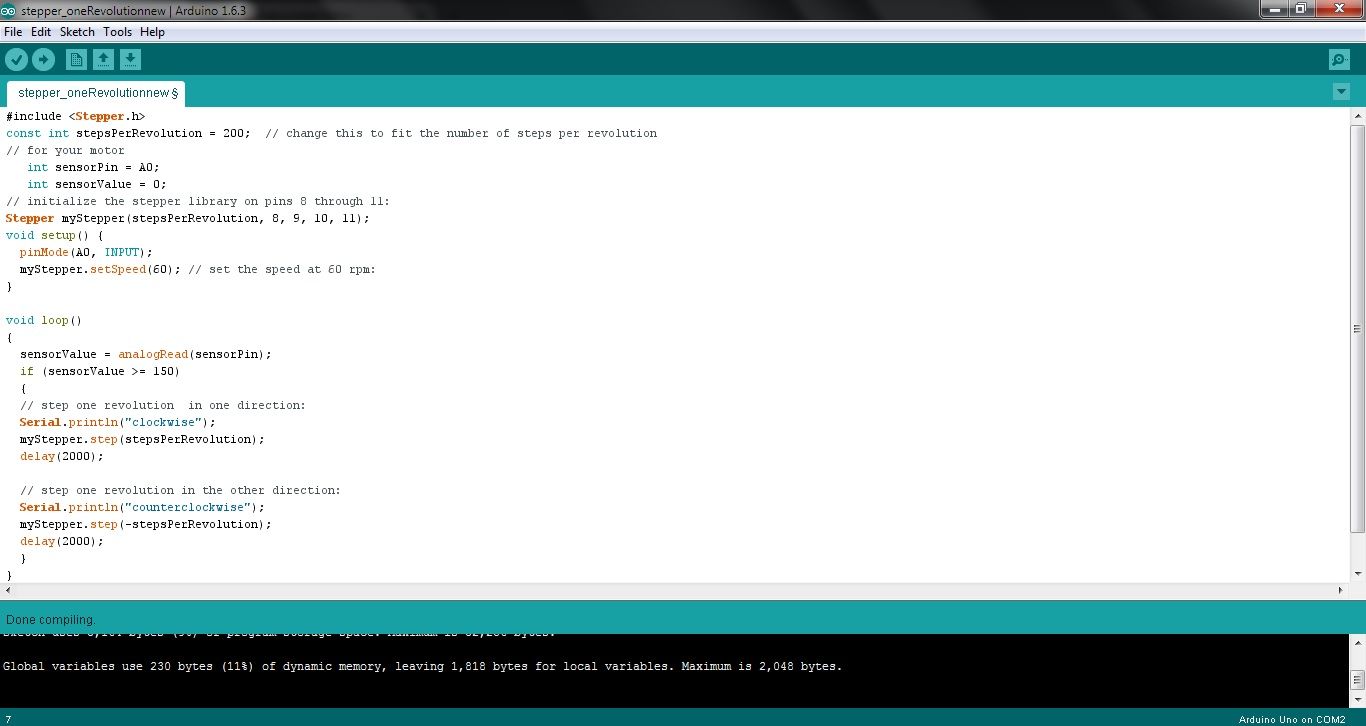
Task: Click the console scrollbar down arrow
Action: 1357,697
